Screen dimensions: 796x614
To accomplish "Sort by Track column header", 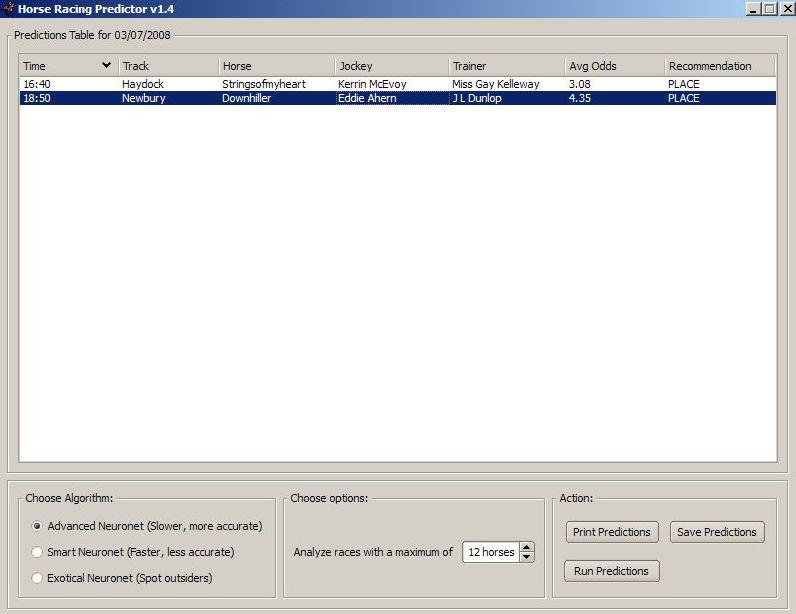I will tap(169, 66).
